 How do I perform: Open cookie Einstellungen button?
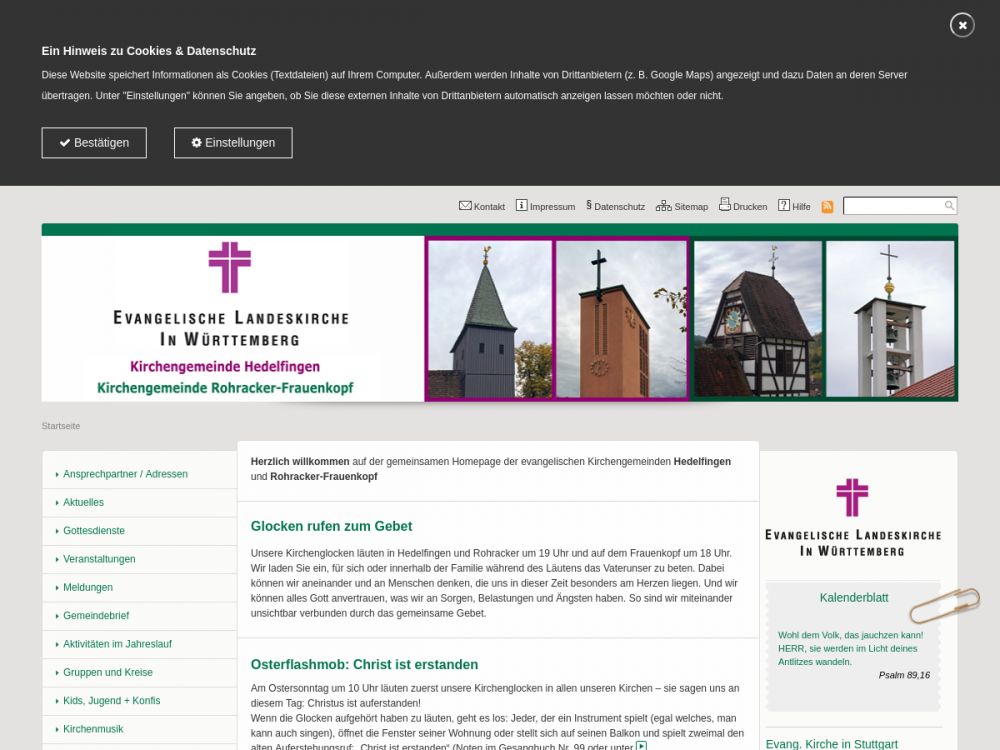pos(233,143)
